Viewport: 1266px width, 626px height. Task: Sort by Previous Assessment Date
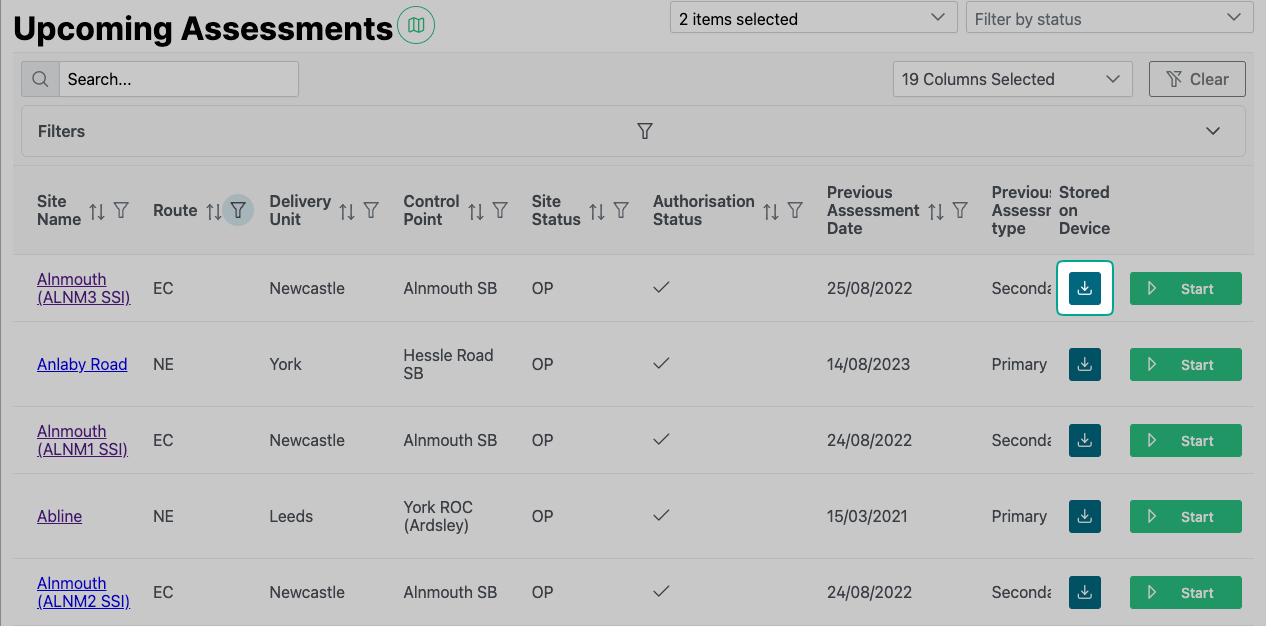(x=936, y=211)
